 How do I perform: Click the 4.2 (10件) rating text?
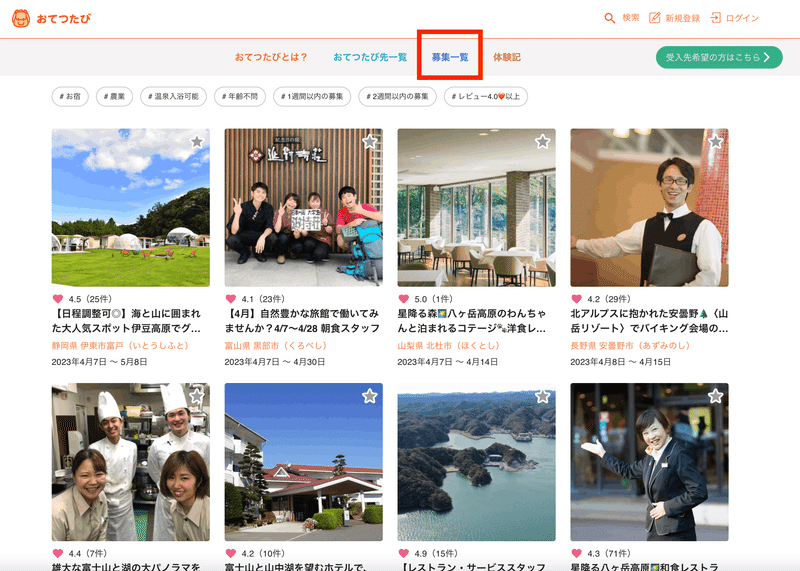point(263,553)
